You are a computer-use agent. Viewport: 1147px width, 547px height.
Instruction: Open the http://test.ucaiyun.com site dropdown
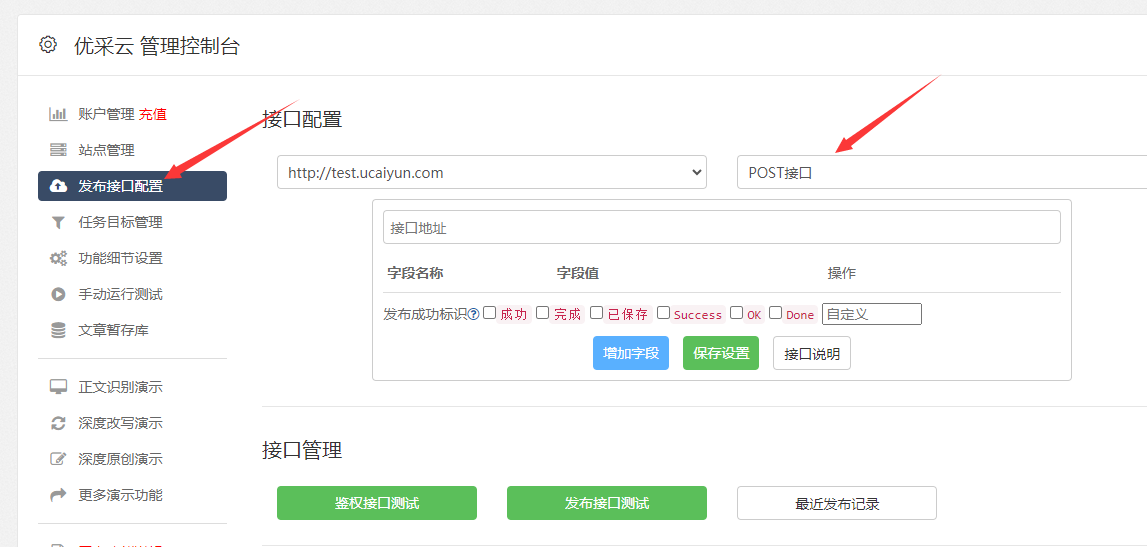[492, 172]
